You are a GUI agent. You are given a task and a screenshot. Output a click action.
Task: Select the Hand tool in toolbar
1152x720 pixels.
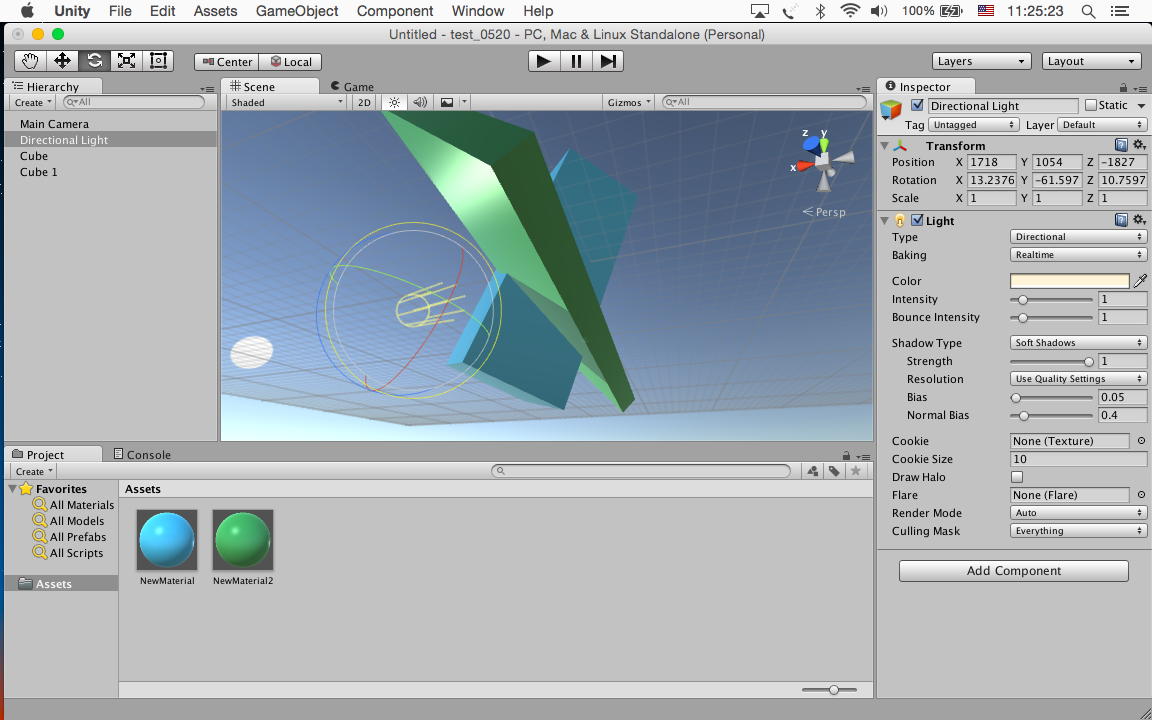pyautogui.click(x=30, y=61)
